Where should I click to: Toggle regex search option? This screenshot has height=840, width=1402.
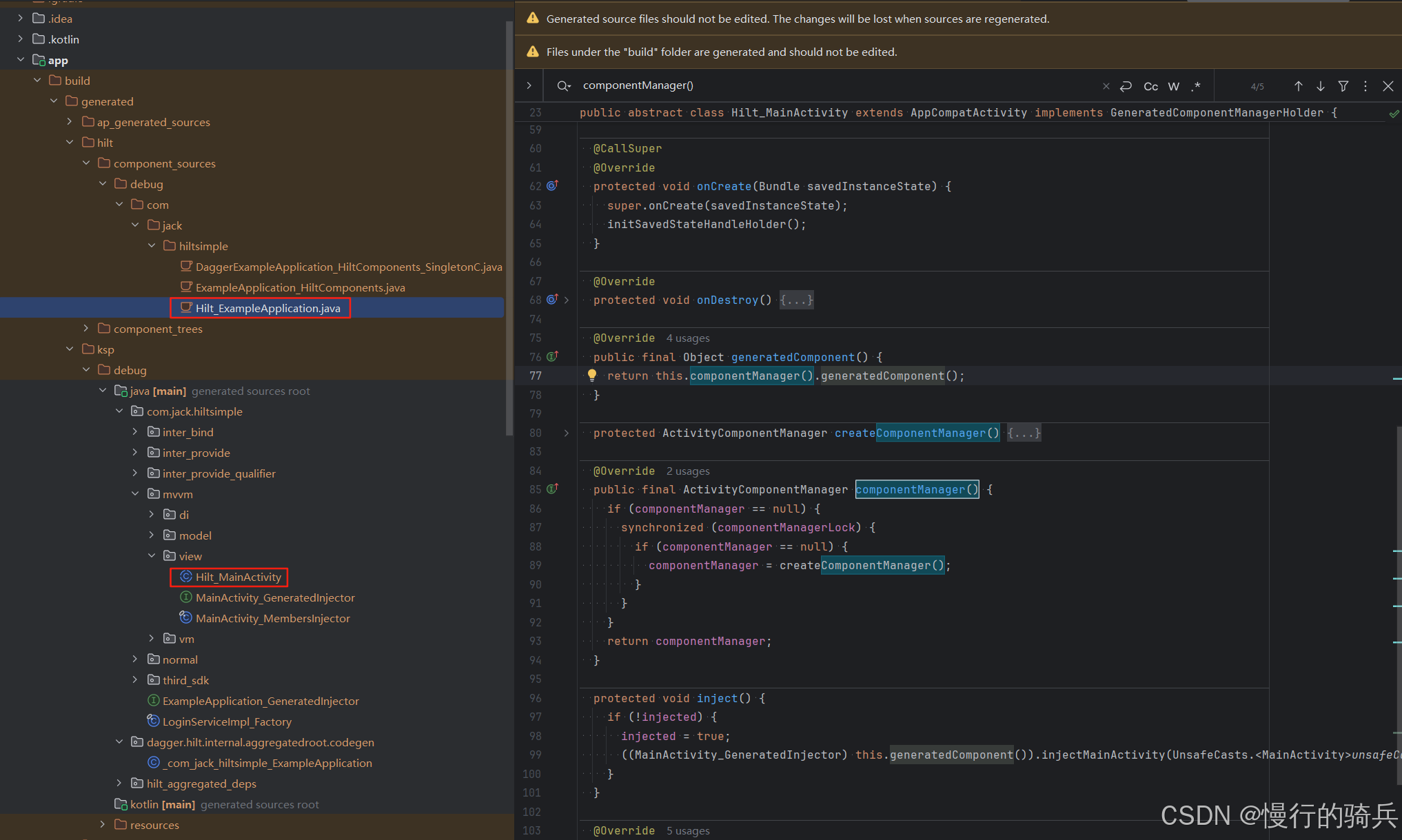(x=1196, y=86)
